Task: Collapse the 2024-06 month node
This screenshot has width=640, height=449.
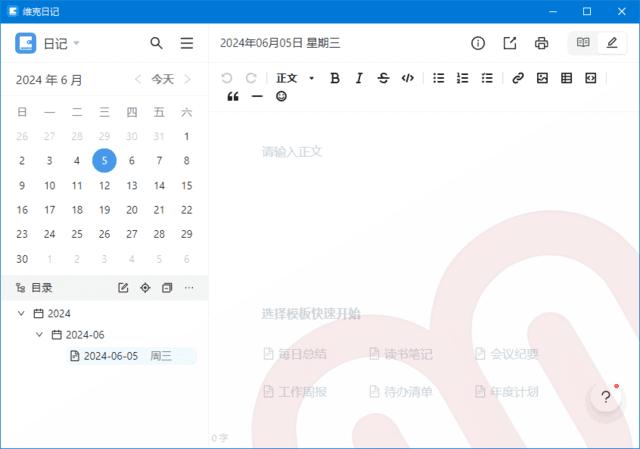Action: [x=40, y=335]
